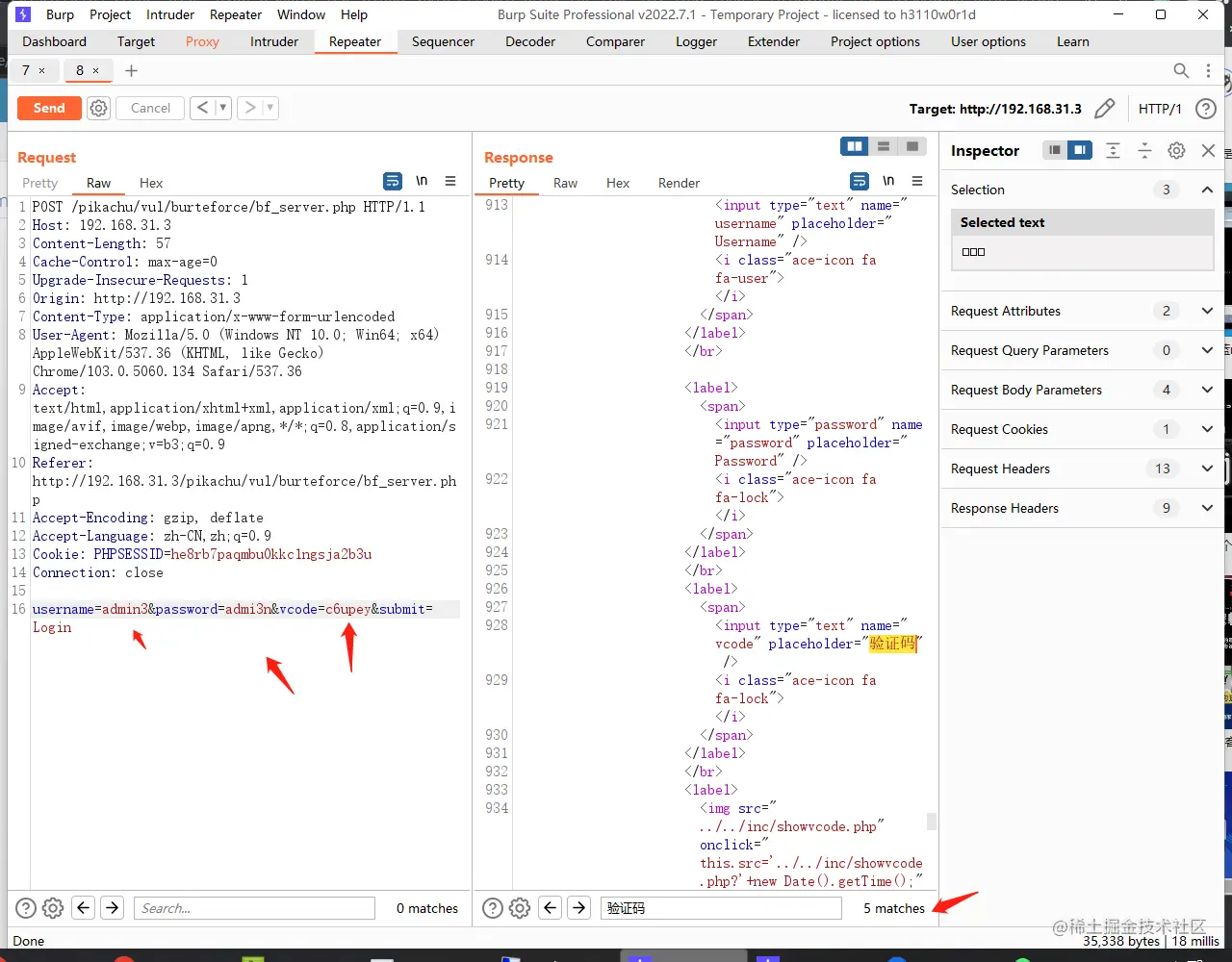Screen dimensions: 1232x962
Task: Toggle word wrap in Response panel
Action: [x=860, y=181]
